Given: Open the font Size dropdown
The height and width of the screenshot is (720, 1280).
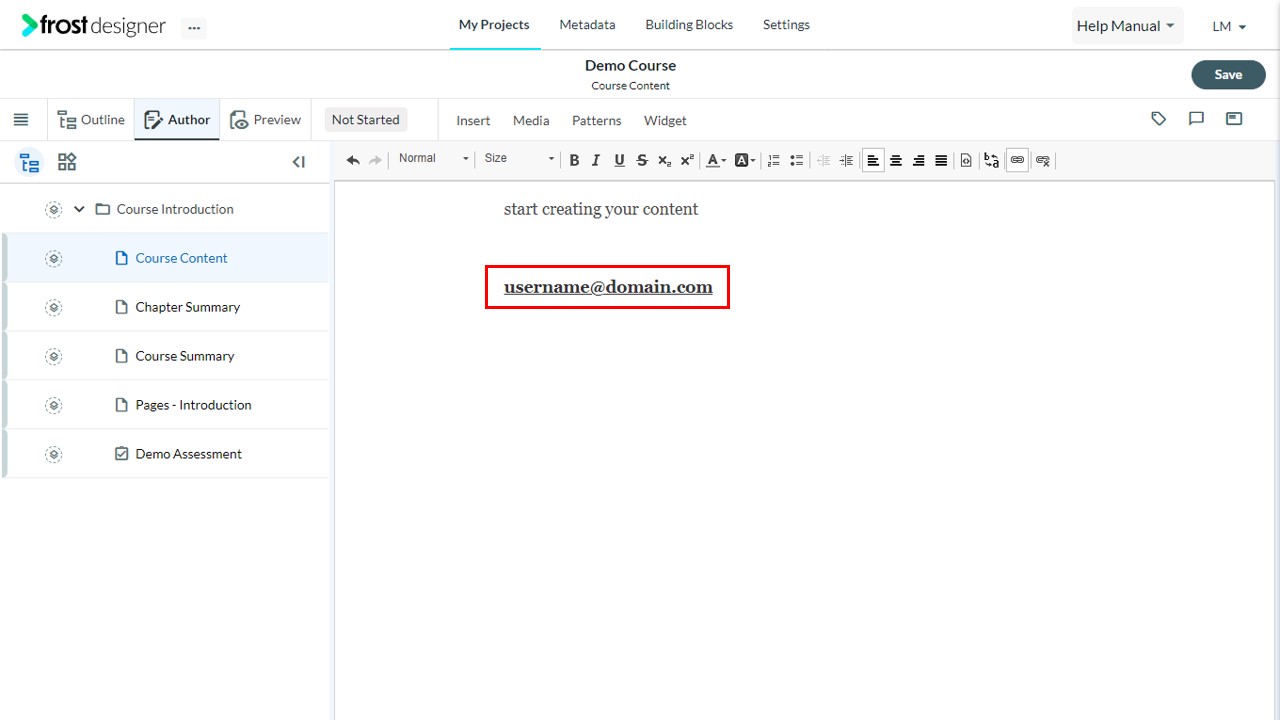Looking at the screenshot, I should pyautogui.click(x=519, y=158).
